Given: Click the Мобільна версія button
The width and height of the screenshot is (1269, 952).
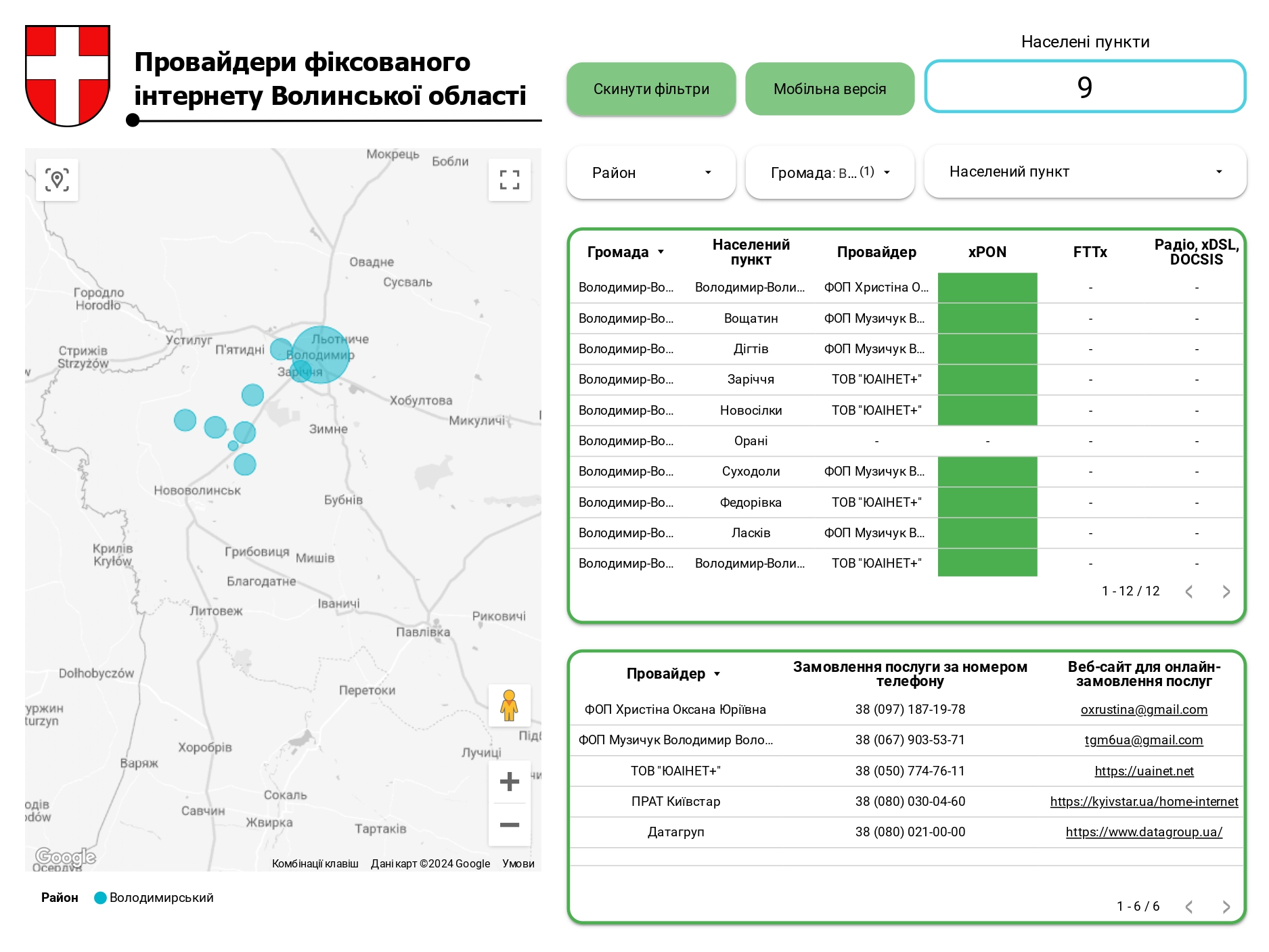Looking at the screenshot, I should (830, 89).
